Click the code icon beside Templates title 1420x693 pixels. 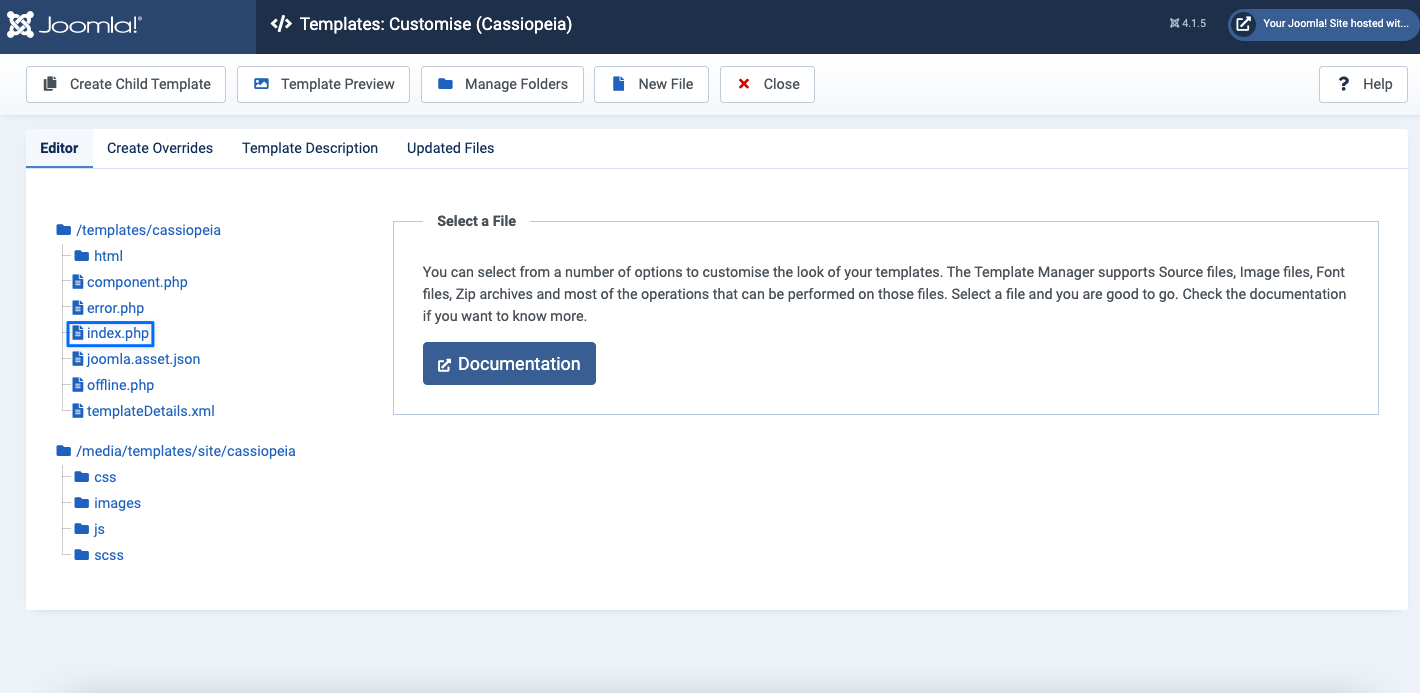(x=281, y=24)
